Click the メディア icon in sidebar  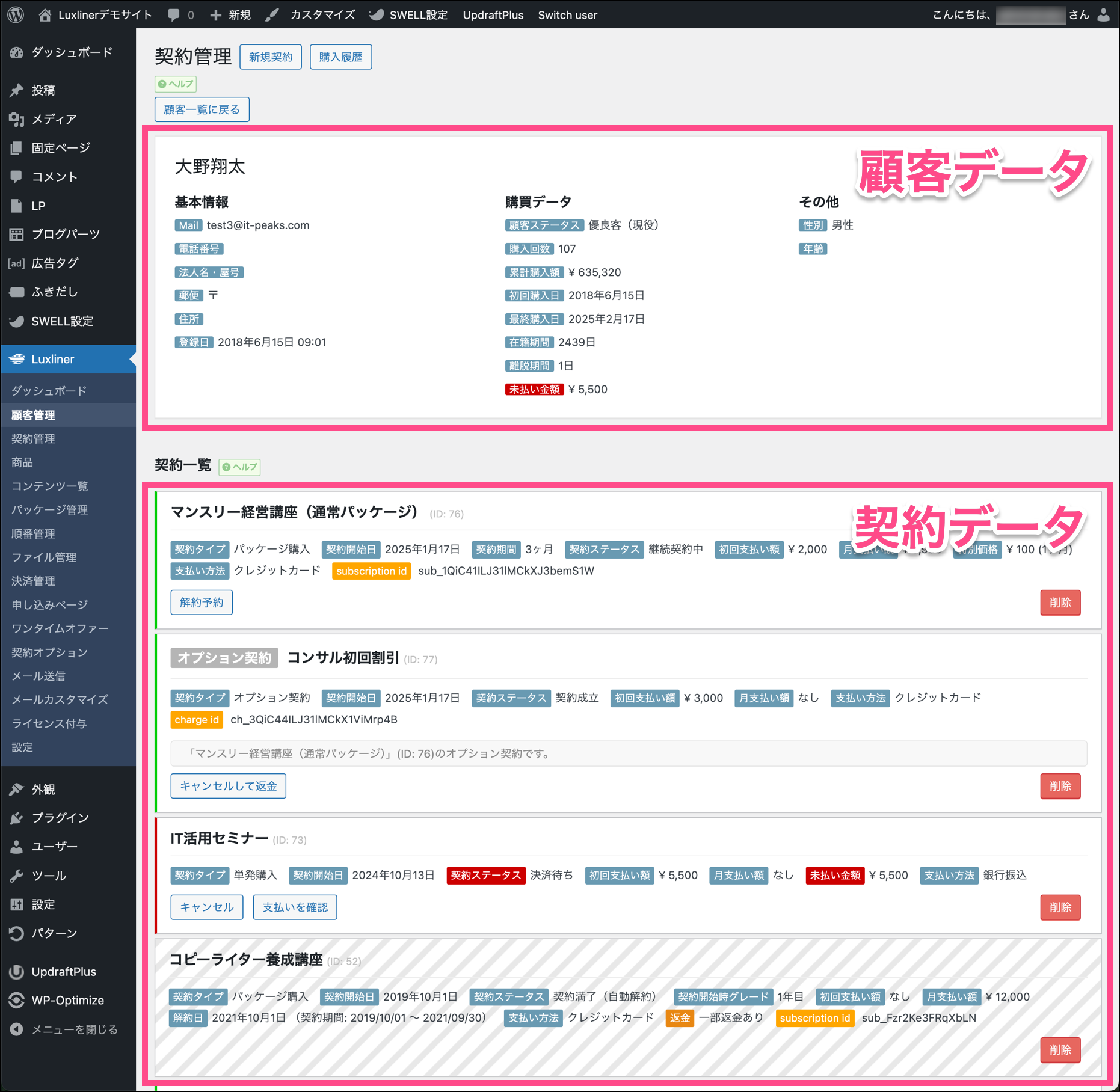16,119
